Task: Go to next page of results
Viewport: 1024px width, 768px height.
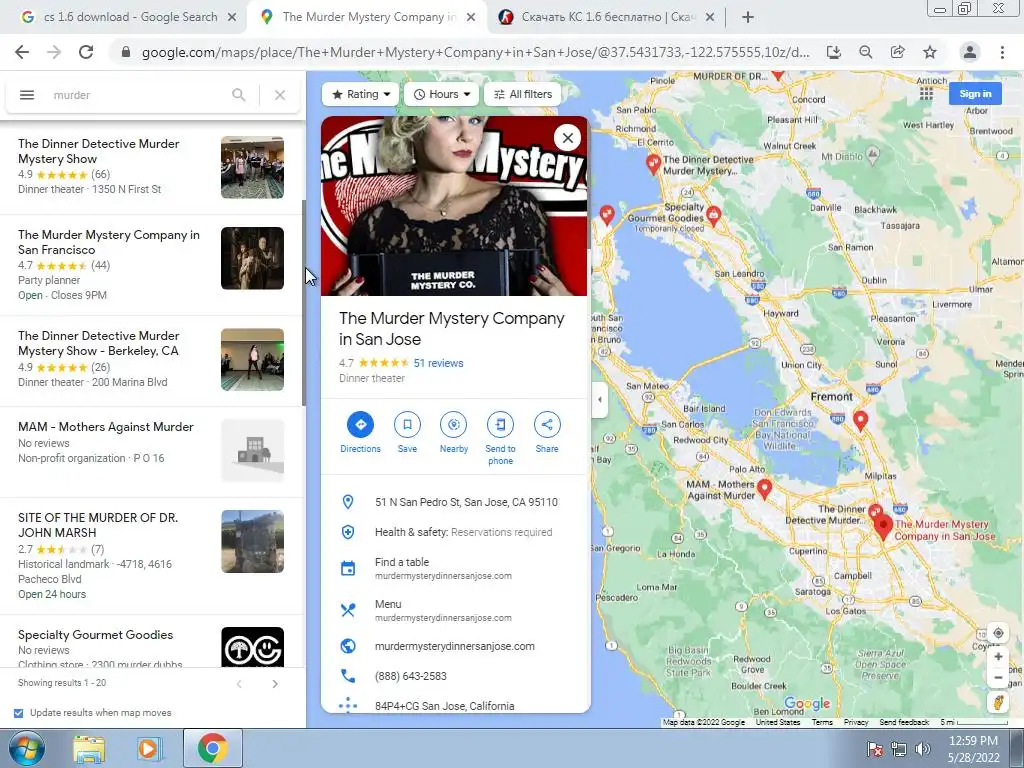Action: click(x=275, y=684)
